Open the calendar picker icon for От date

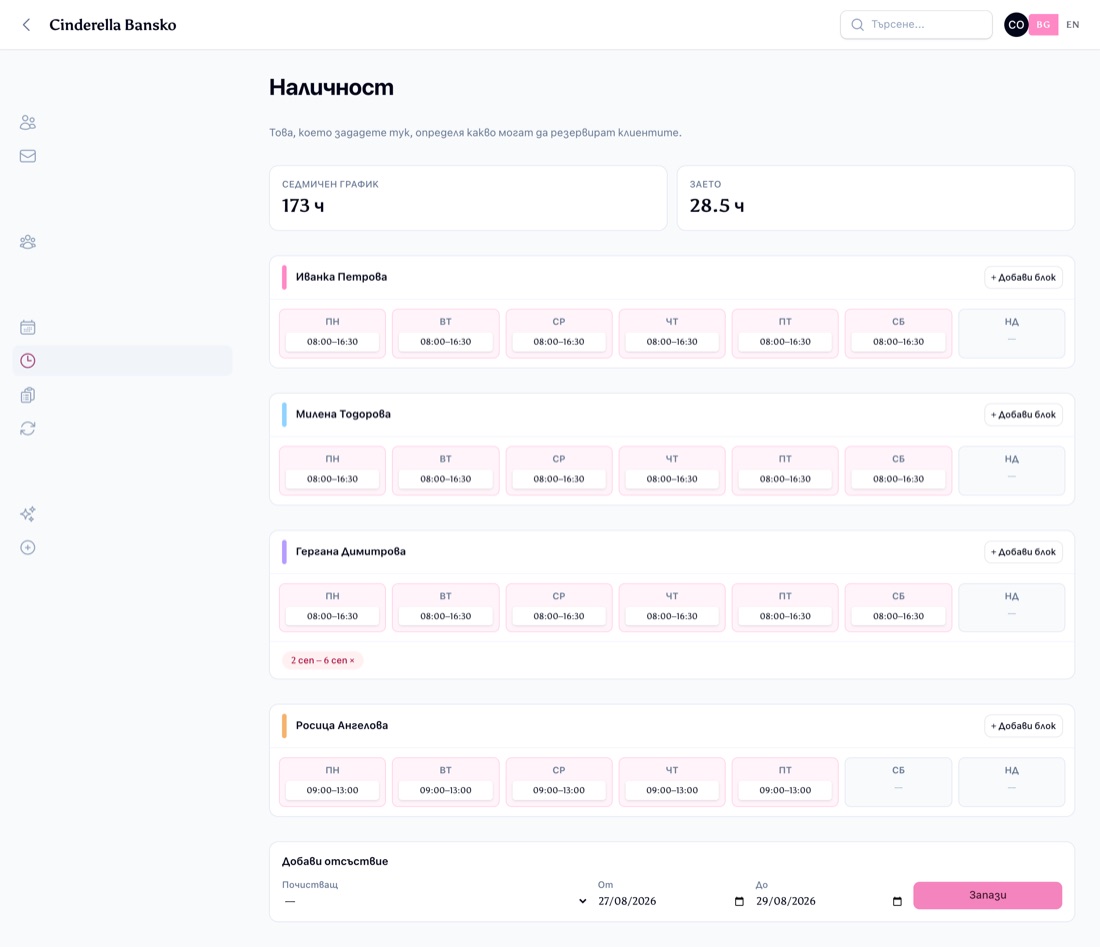coord(739,901)
